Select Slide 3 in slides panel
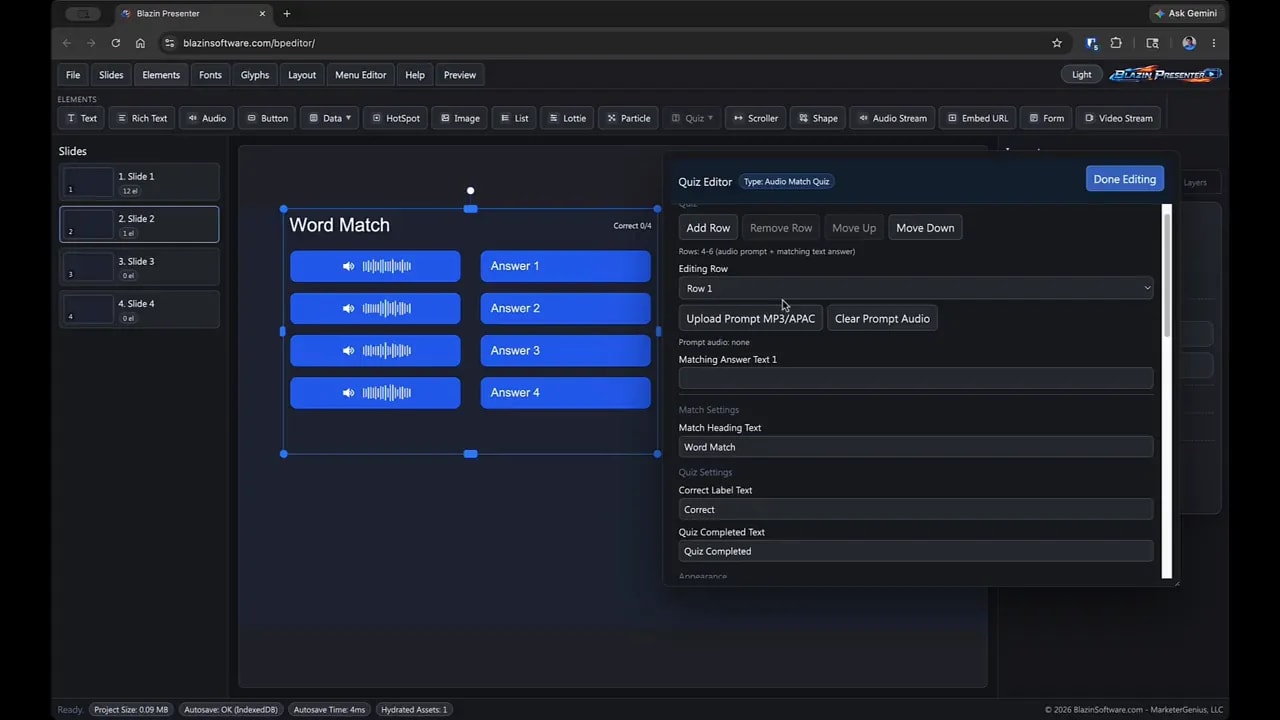 (139, 267)
